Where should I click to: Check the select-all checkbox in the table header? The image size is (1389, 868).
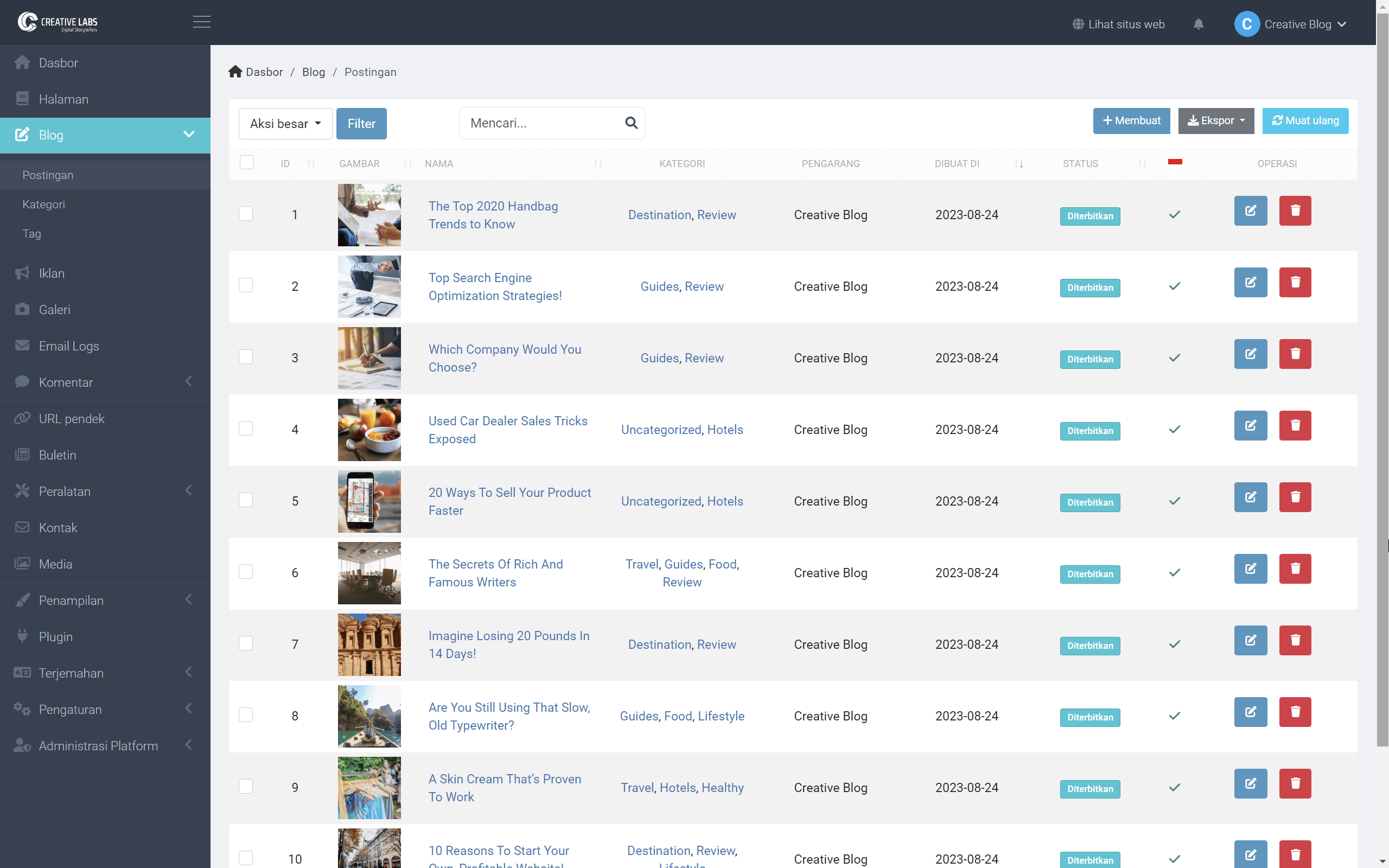click(247, 162)
